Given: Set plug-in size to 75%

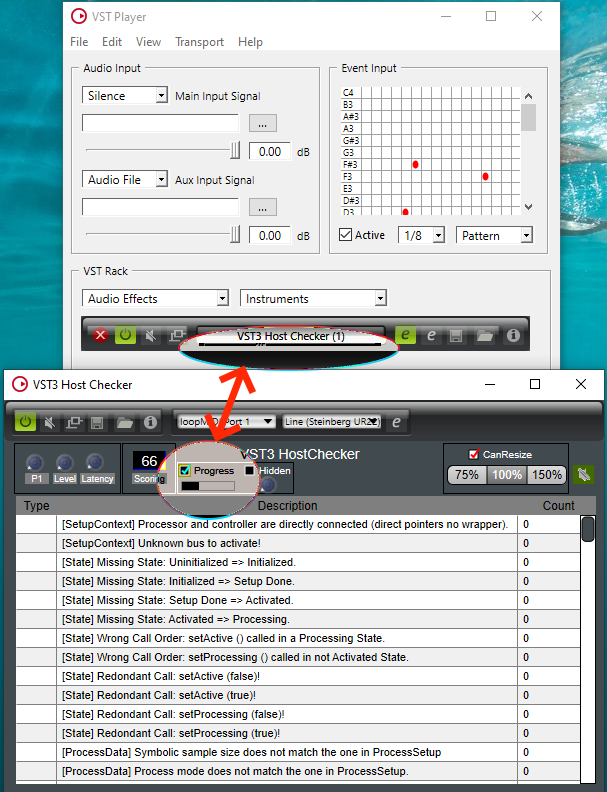Looking at the screenshot, I should point(467,475).
